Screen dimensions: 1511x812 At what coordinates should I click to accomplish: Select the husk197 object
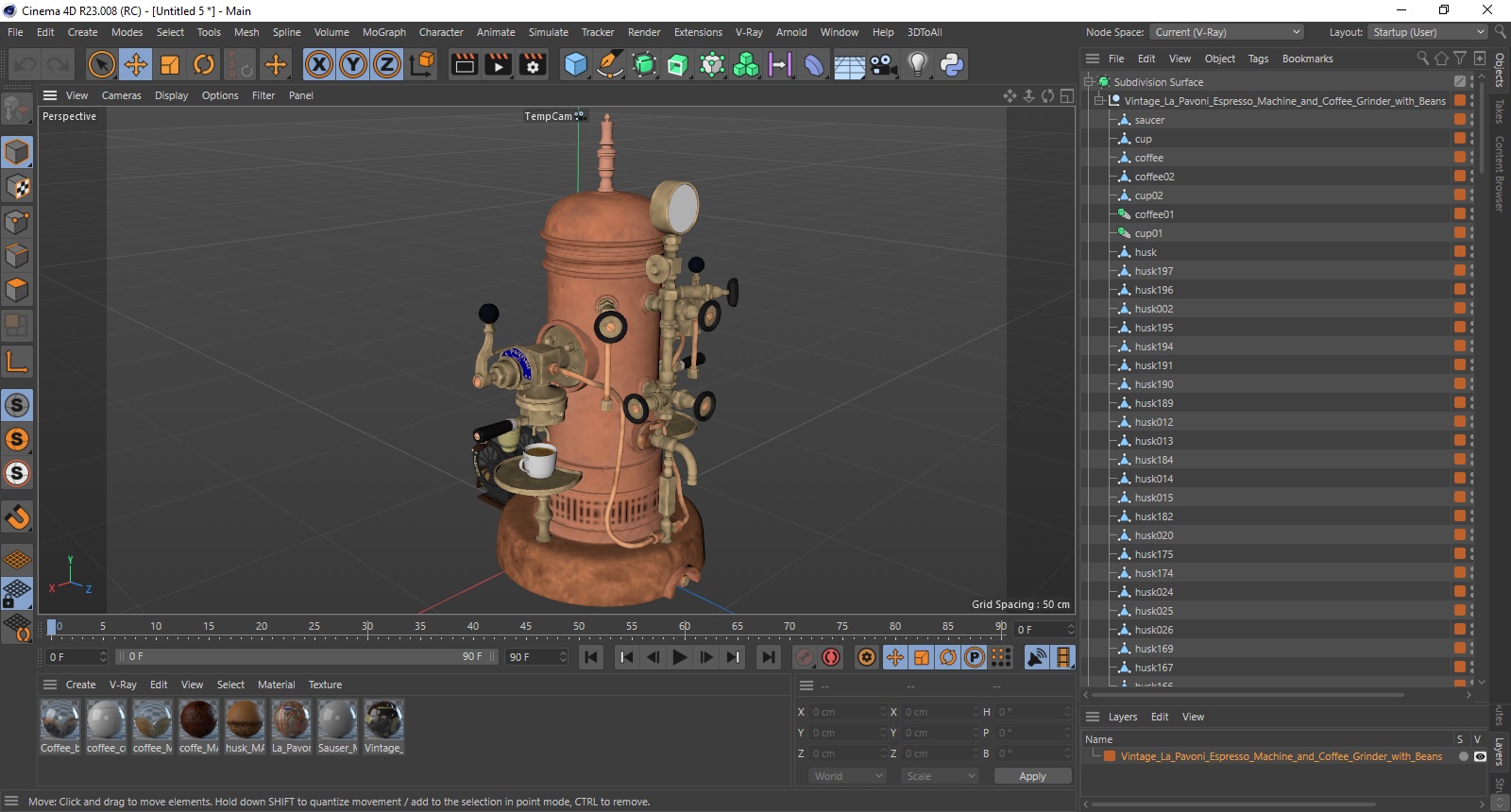(x=1154, y=271)
